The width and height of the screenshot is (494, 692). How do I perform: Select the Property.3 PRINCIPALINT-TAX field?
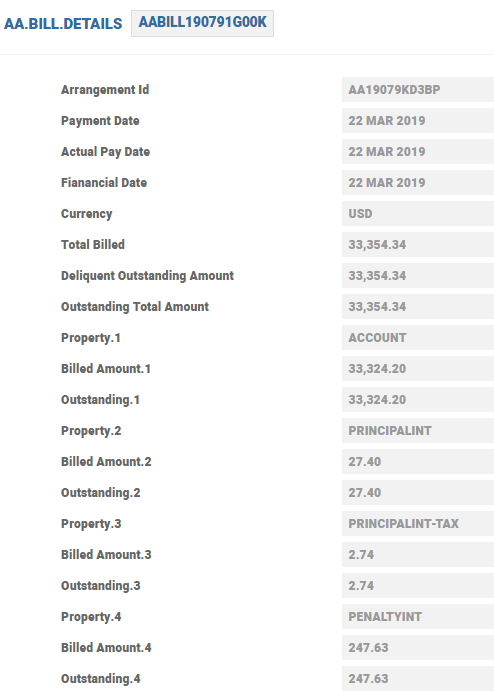(418, 523)
